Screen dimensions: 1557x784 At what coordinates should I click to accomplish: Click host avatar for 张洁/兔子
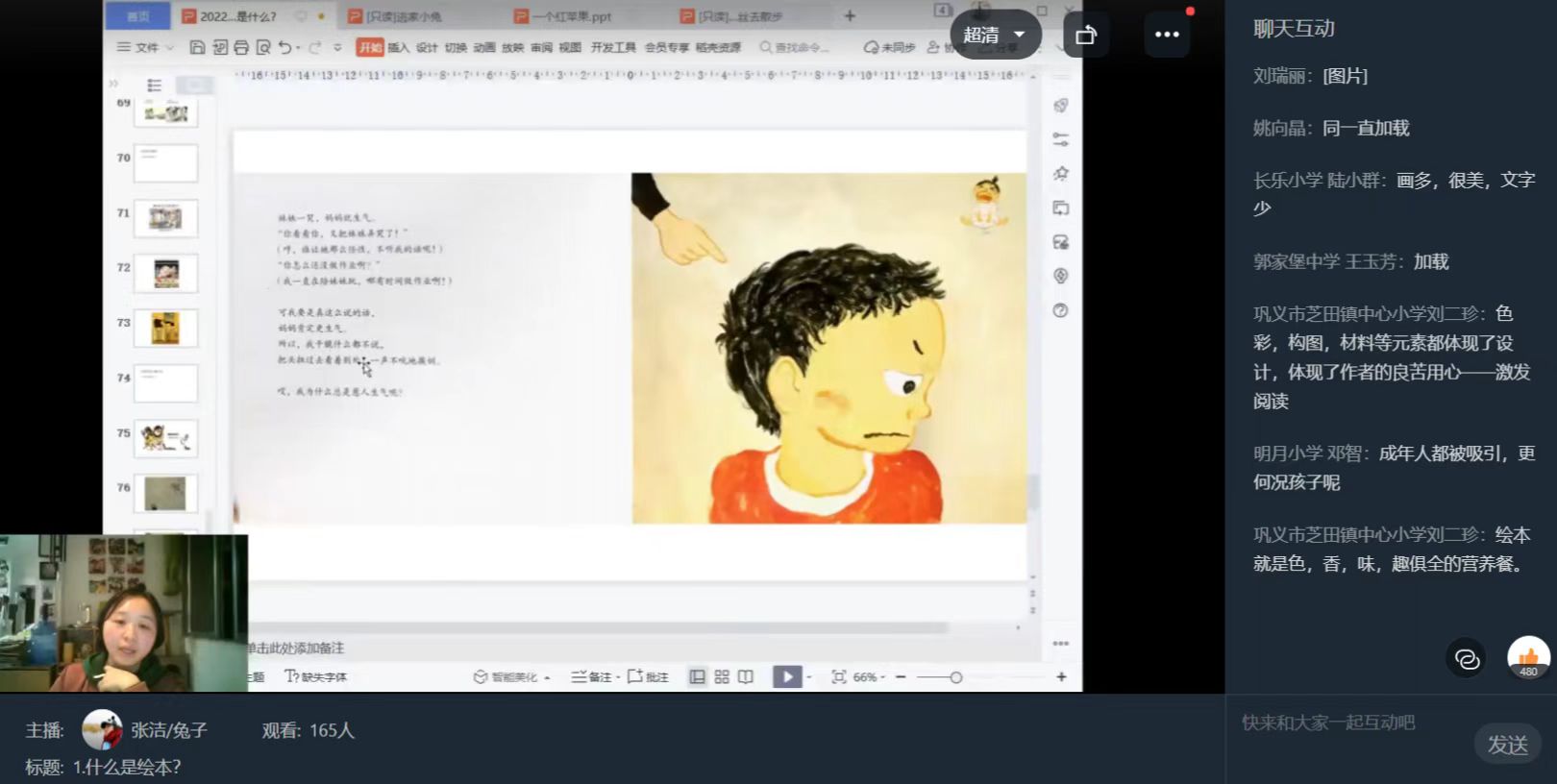pos(101,730)
